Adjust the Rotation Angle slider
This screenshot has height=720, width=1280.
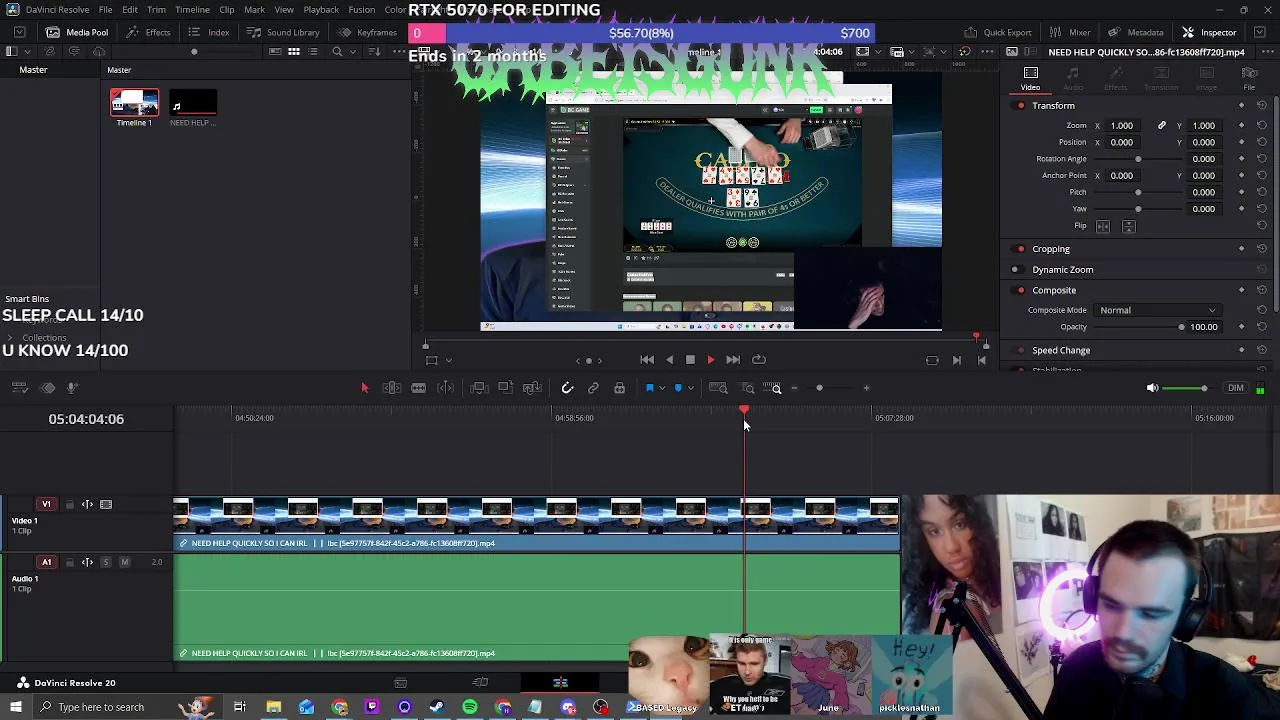(x=1138, y=159)
